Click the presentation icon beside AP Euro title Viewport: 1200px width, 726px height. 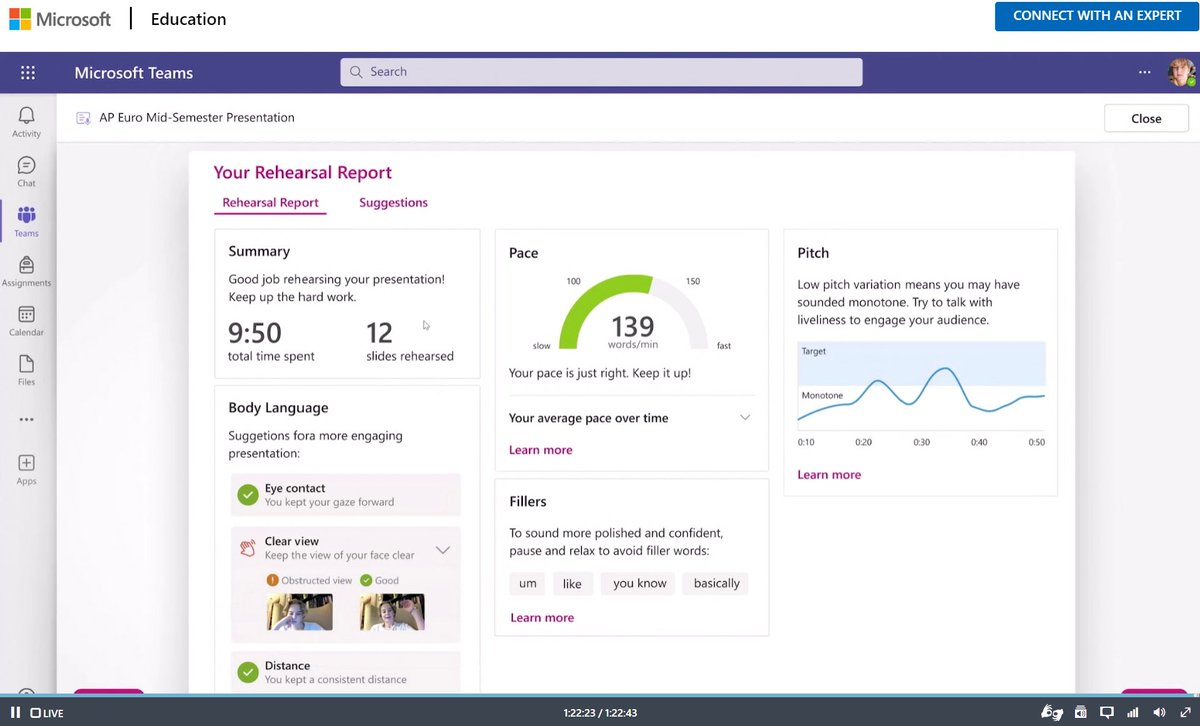click(x=83, y=118)
